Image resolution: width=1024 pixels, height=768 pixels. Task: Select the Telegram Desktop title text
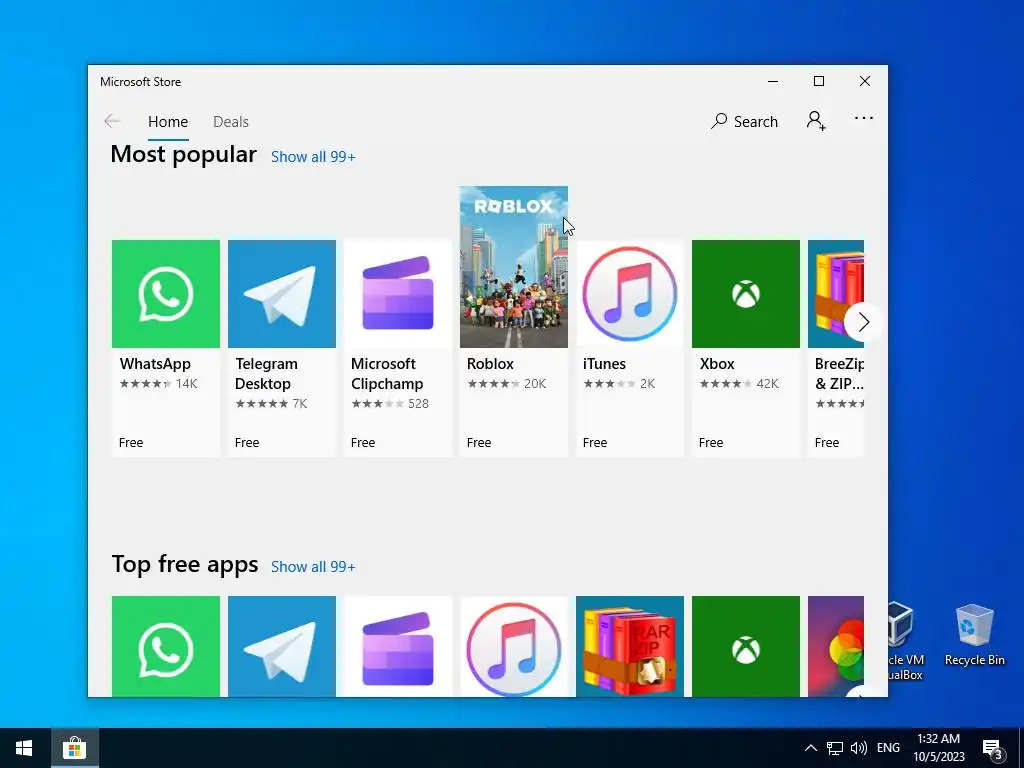click(x=266, y=374)
